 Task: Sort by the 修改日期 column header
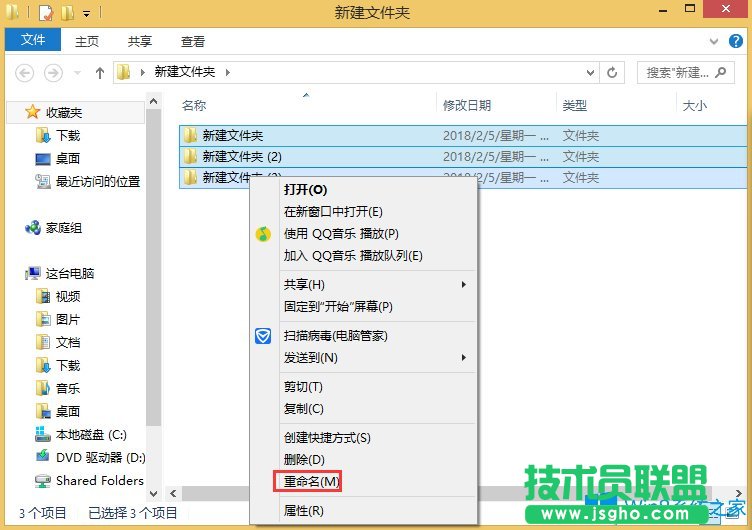coord(466,106)
